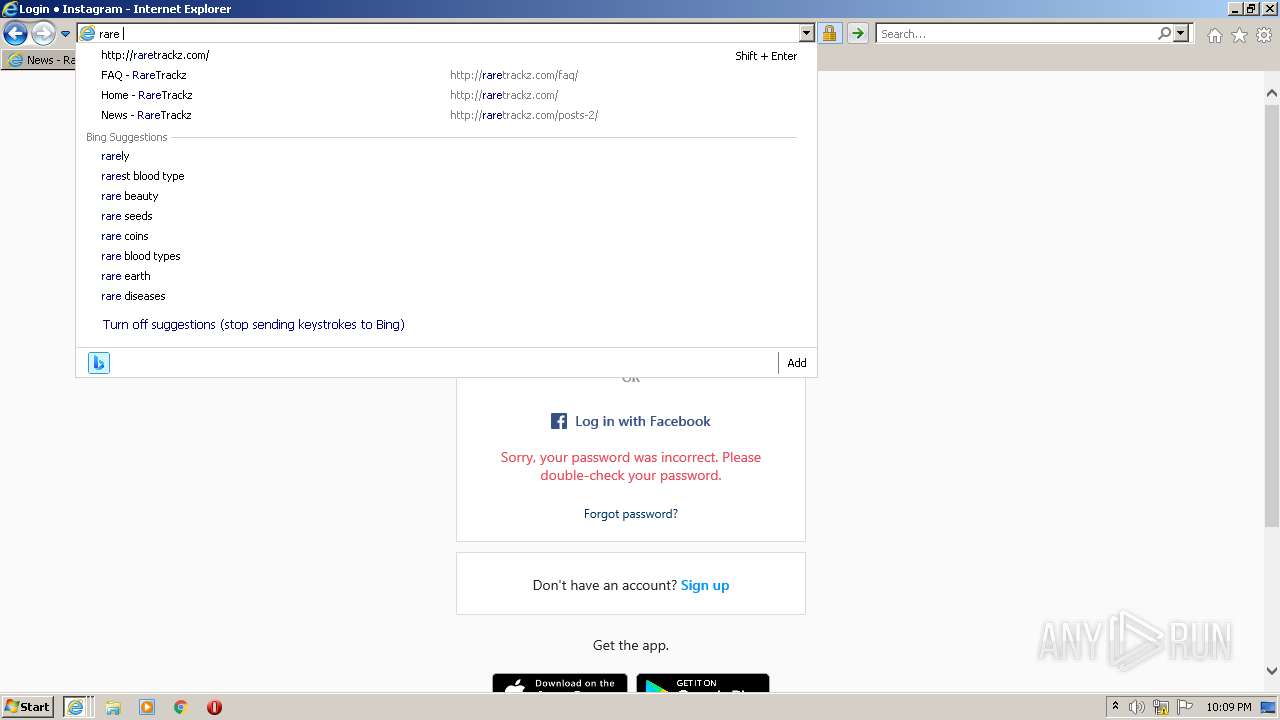Click page scrollbar up arrow
Screen dimensions: 1280x720
point(1272,93)
